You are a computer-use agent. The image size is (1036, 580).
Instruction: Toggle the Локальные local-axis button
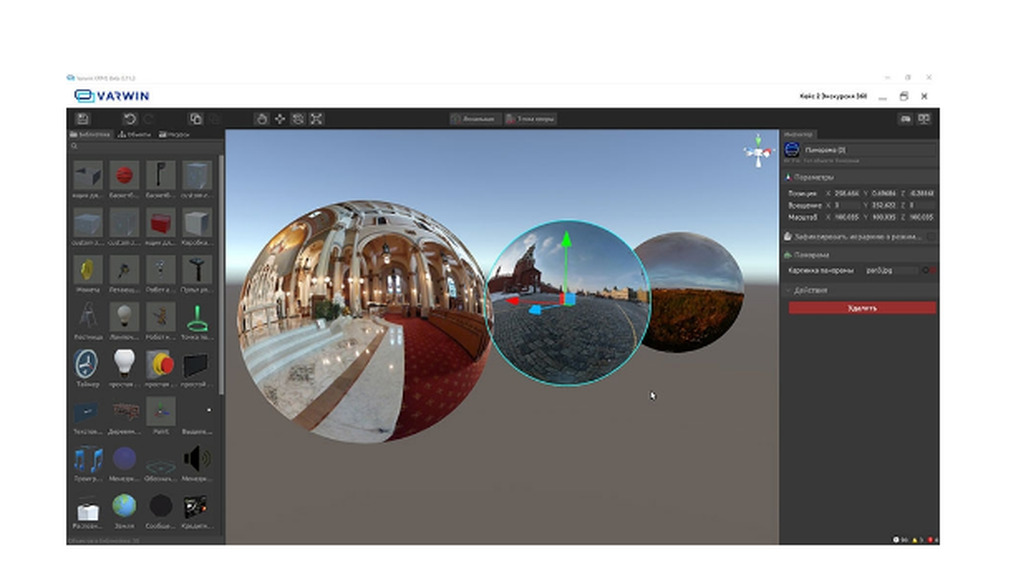pos(473,119)
